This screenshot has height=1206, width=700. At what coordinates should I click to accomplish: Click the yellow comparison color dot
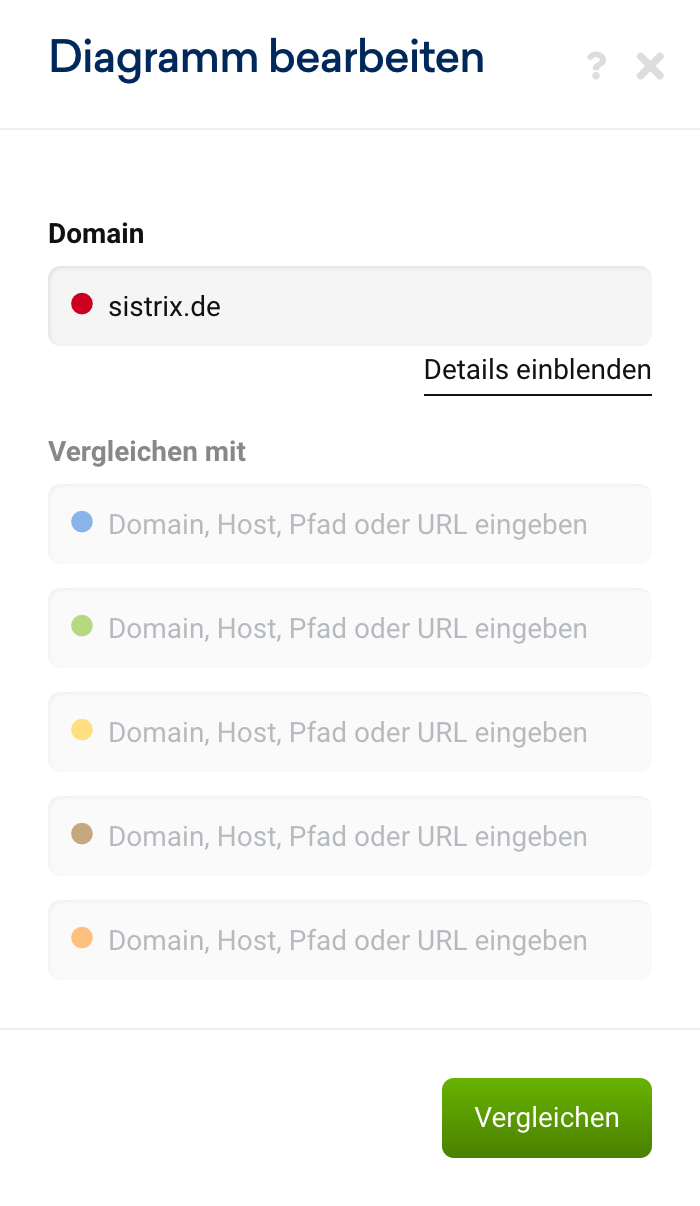pyautogui.click(x=82, y=730)
